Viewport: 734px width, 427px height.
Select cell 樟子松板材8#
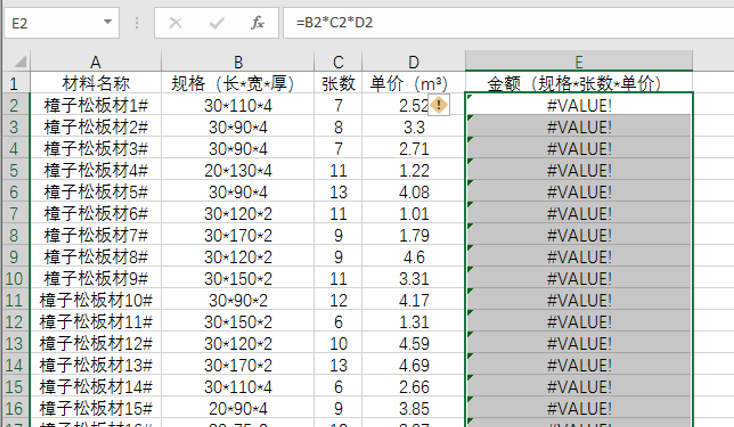tap(96, 257)
